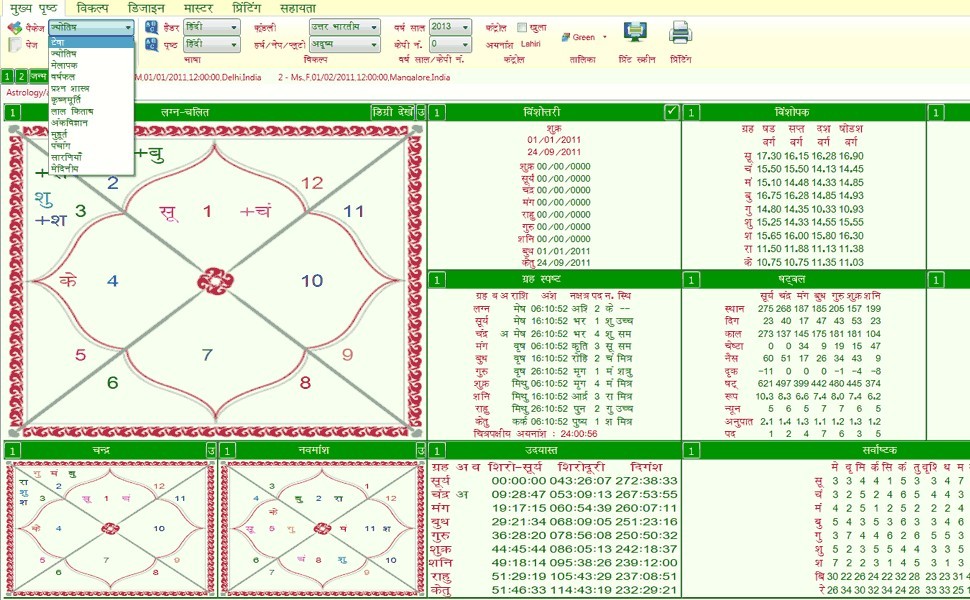Select पंचांग in package list
This screenshot has height=600, width=970.
pyautogui.click(x=92, y=145)
